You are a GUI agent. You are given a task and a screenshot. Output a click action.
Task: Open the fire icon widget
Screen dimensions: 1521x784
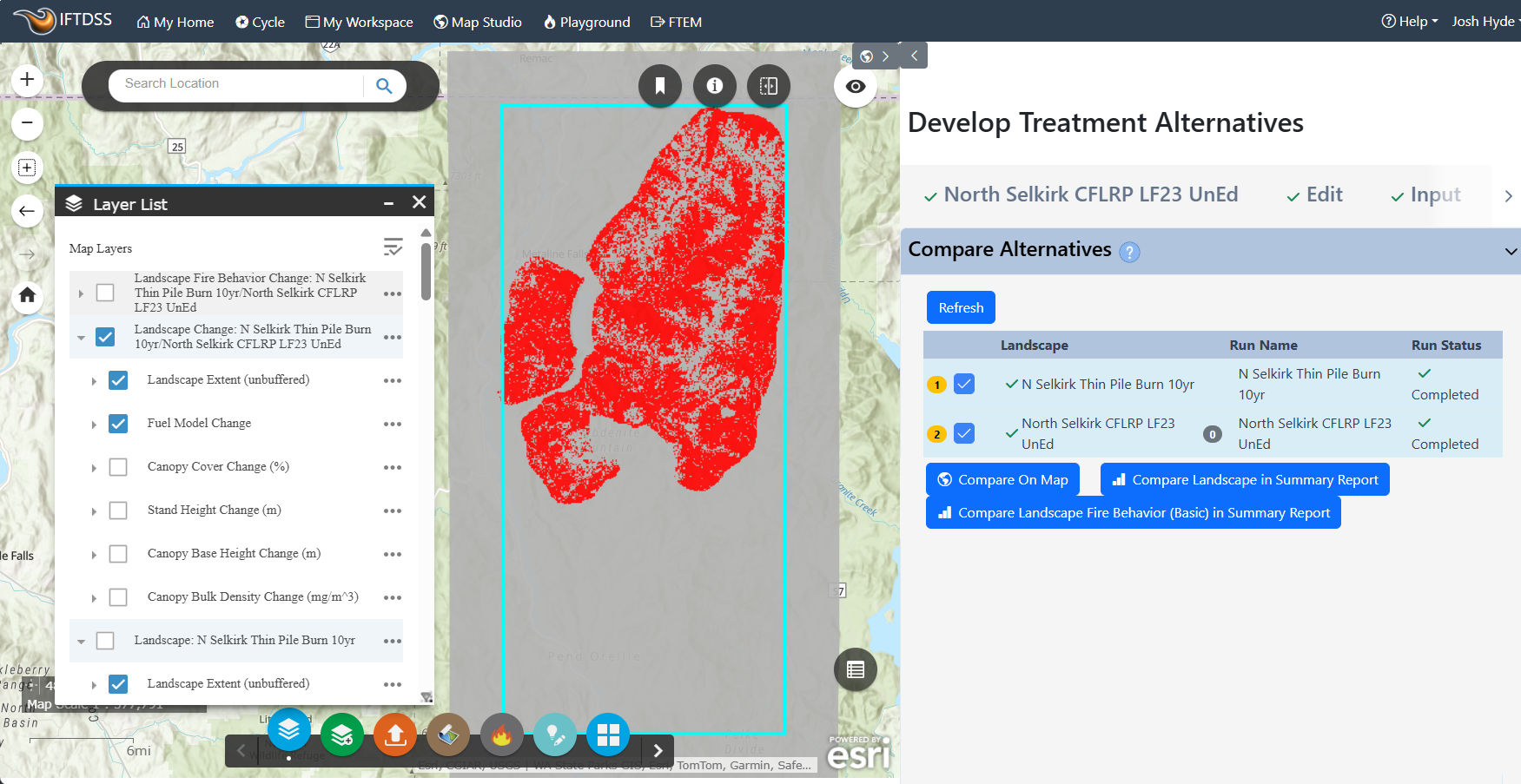[x=501, y=735]
